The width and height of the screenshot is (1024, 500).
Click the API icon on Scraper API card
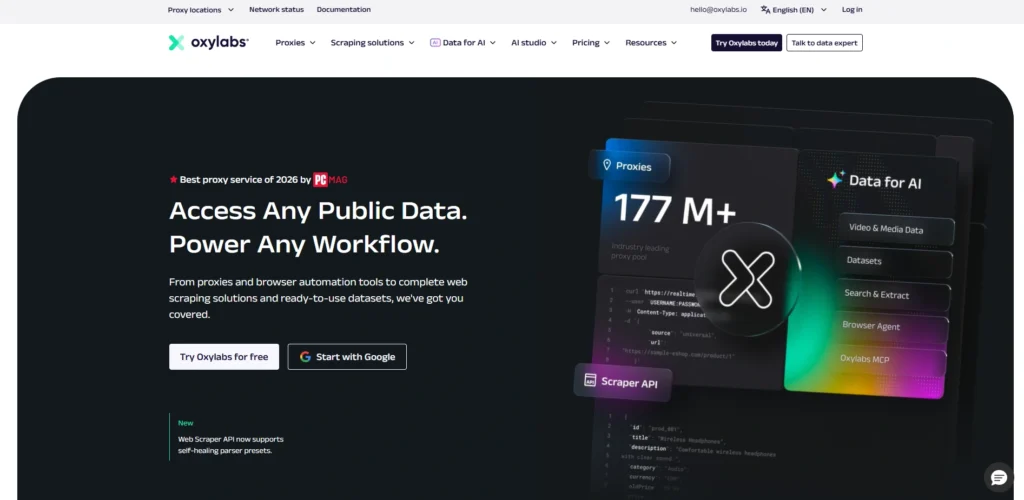[x=590, y=380]
